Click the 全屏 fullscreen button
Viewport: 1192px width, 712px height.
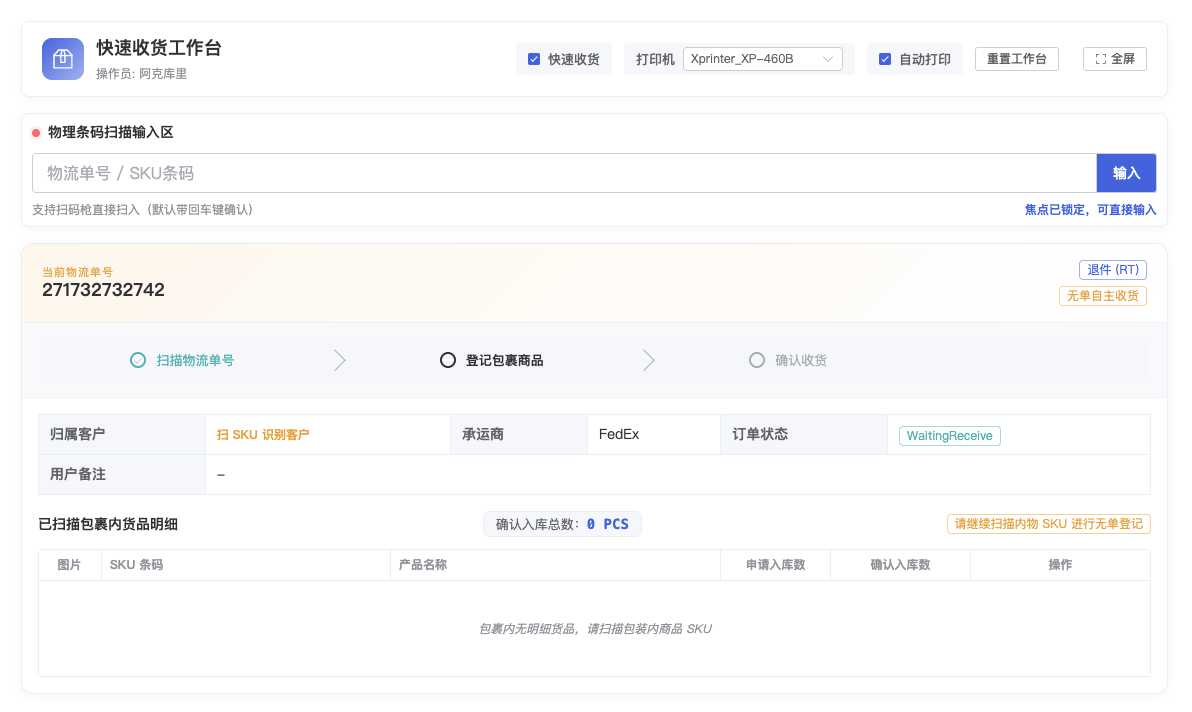pos(1114,59)
